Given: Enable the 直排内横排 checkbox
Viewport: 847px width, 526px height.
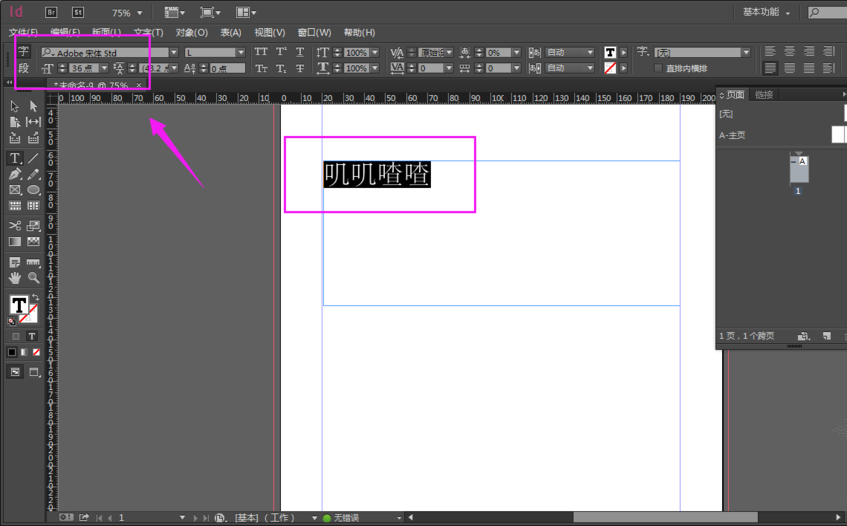Looking at the screenshot, I should pos(658,68).
